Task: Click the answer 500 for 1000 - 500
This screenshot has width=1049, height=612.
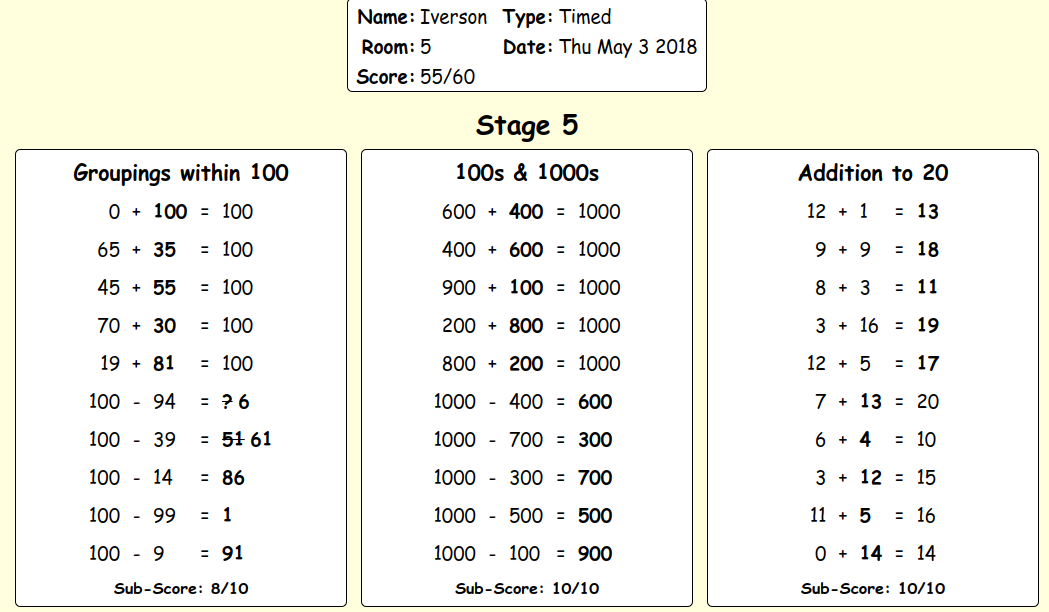Action: pos(595,516)
